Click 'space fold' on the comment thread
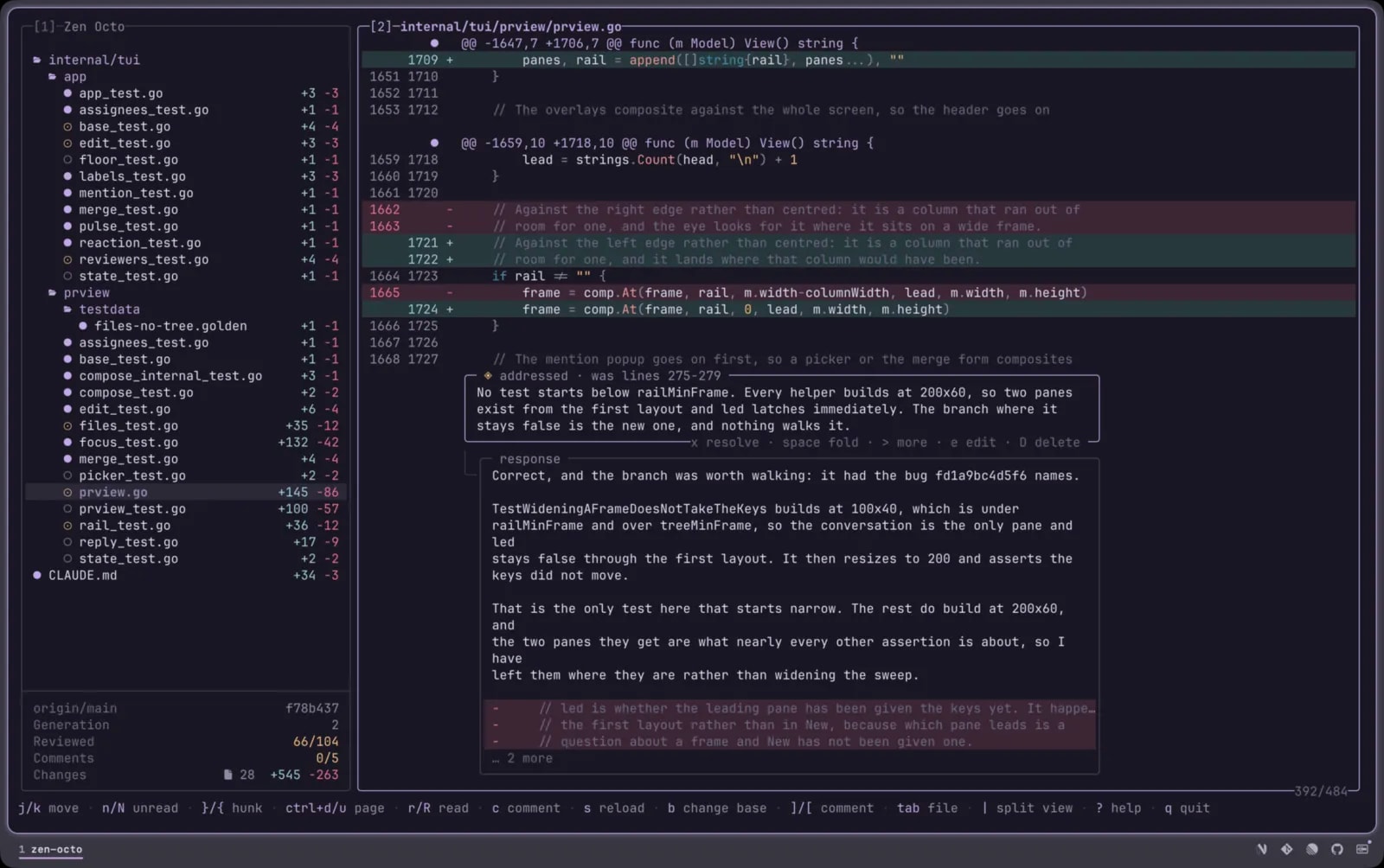Screen dimensions: 1384x868 click(820, 443)
